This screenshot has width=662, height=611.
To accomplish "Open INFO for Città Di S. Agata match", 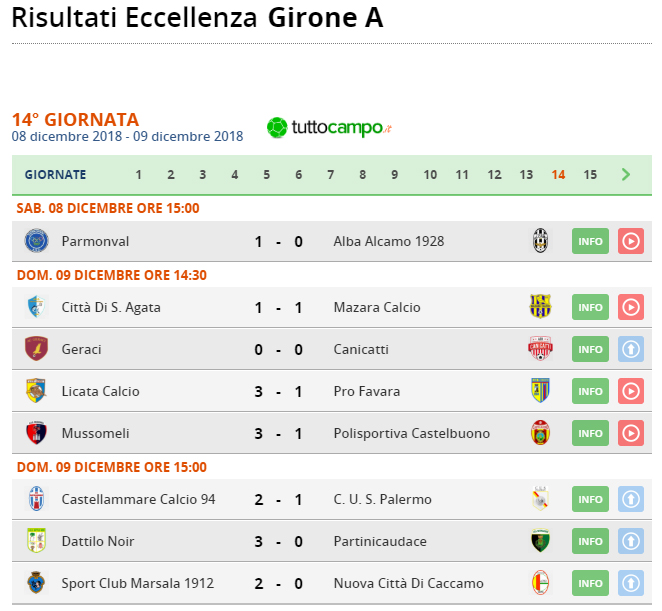I will [x=590, y=307].
